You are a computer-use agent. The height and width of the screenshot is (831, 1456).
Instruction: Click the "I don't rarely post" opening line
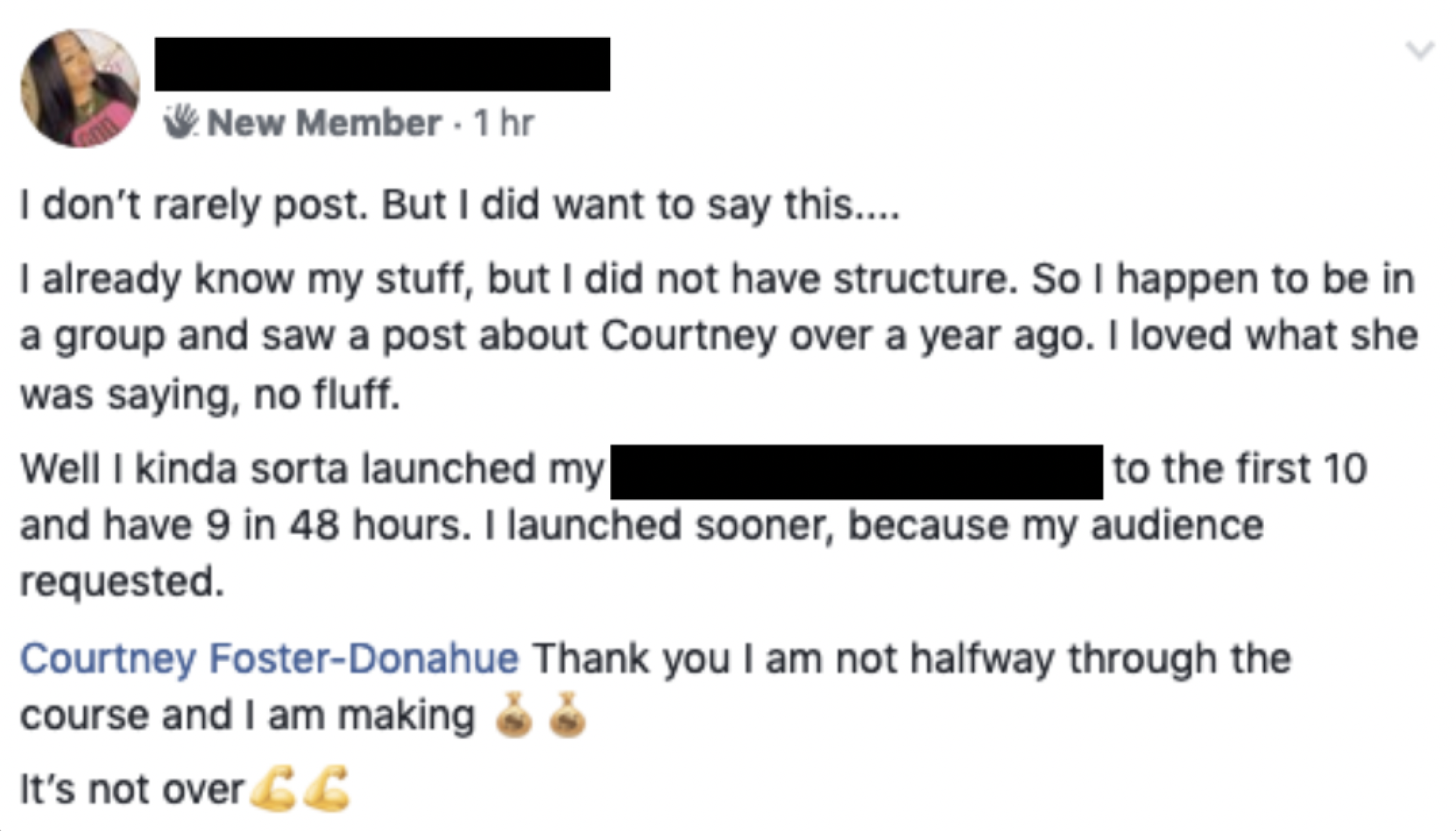(460, 206)
